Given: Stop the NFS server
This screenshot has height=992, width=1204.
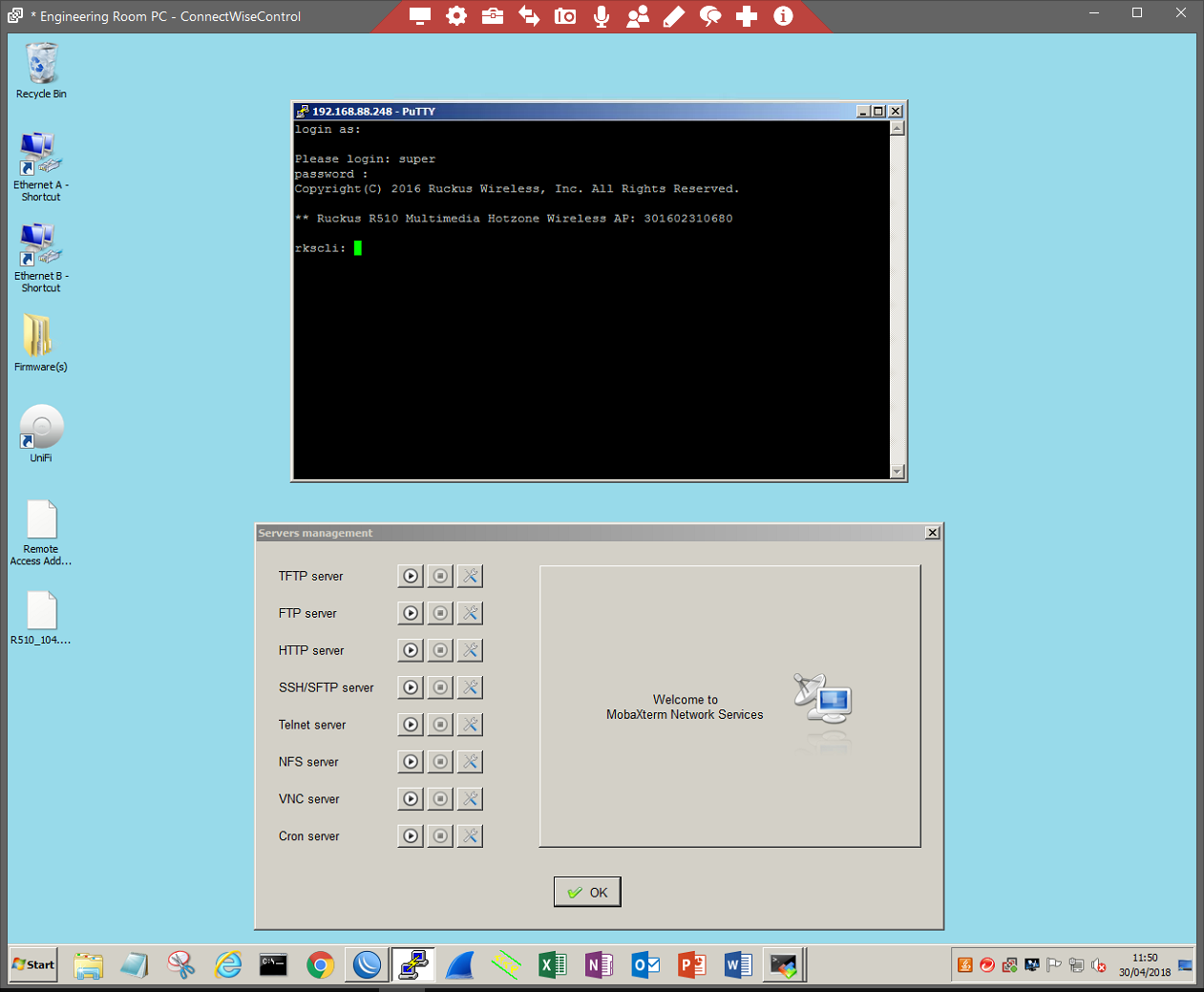Looking at the screenshot, I should coord(440,762).
